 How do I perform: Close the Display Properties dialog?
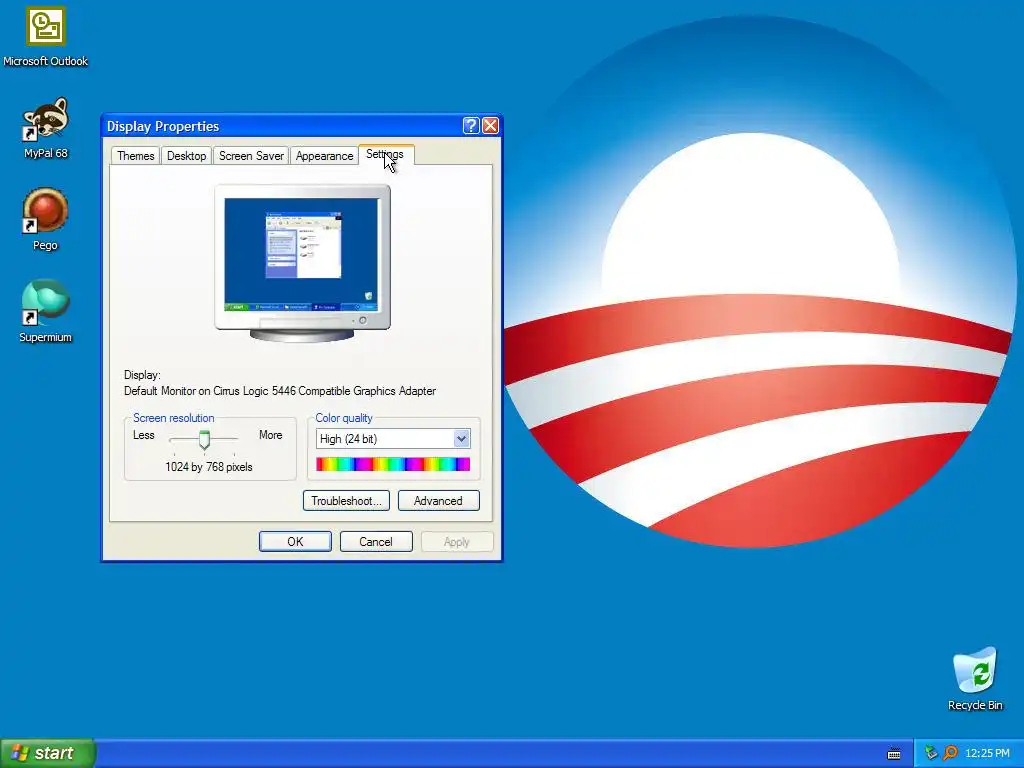(490, 125)
